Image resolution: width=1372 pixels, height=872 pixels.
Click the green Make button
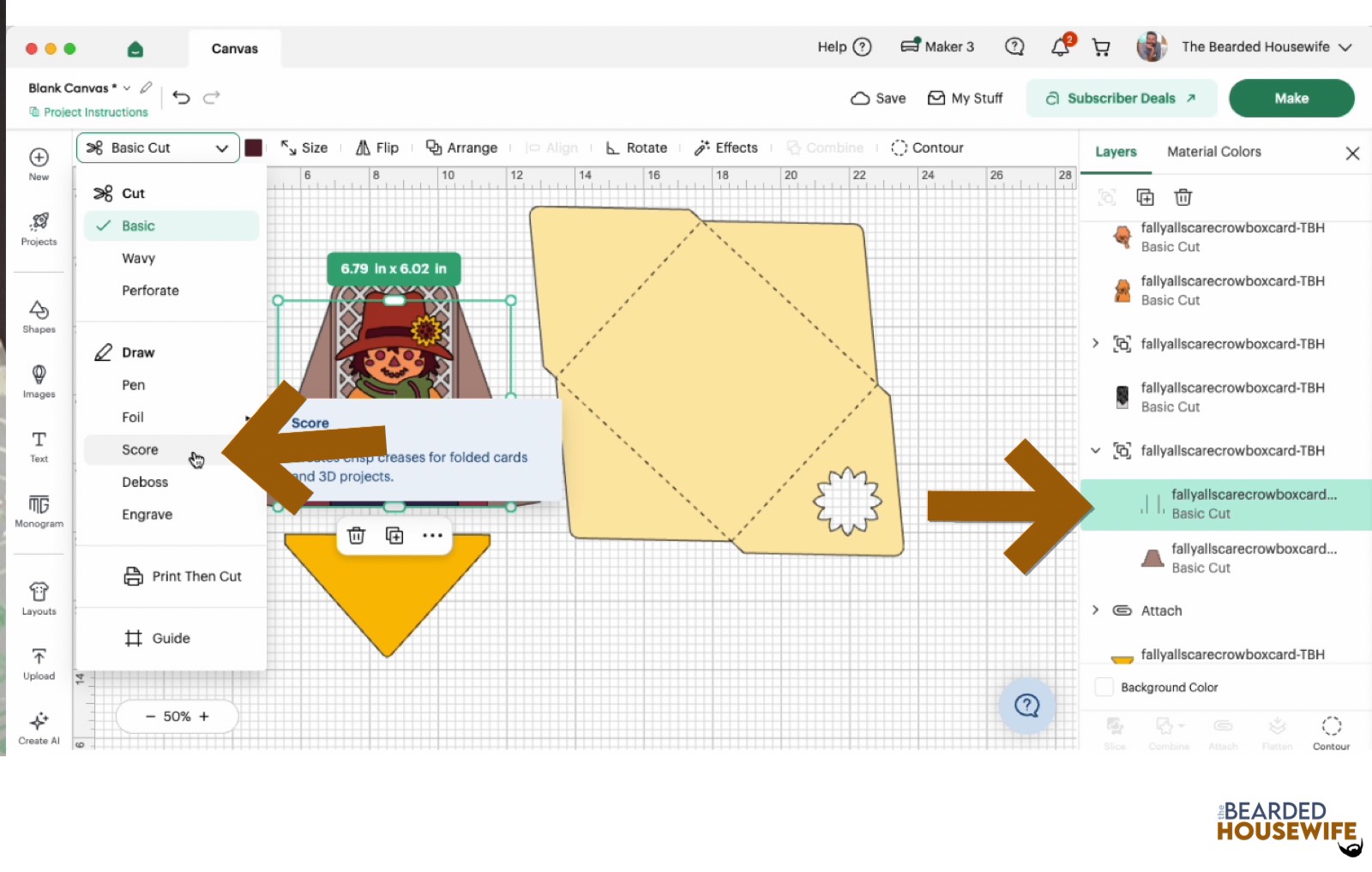[x=1291, y=98]
